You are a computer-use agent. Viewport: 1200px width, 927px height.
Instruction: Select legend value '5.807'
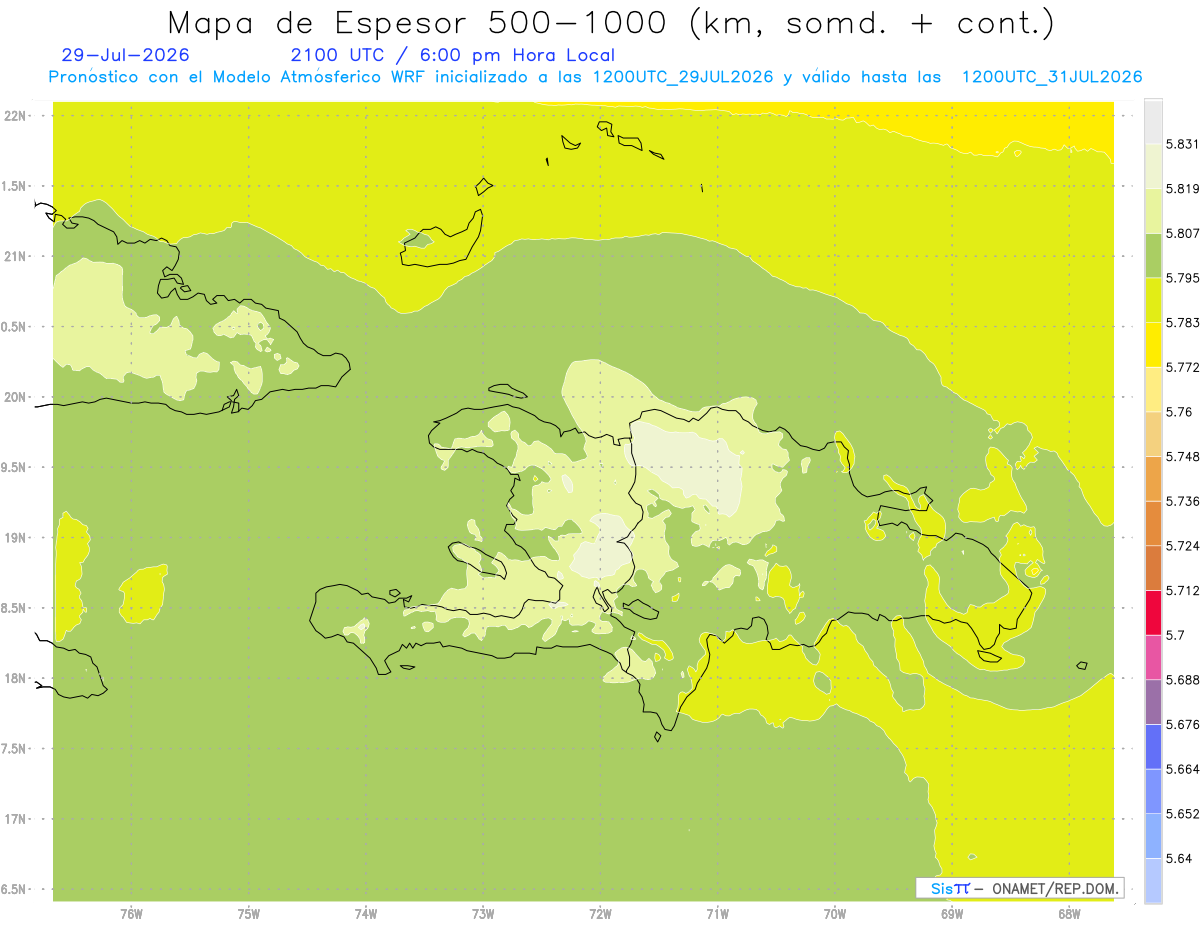[x=1183, y=233]
